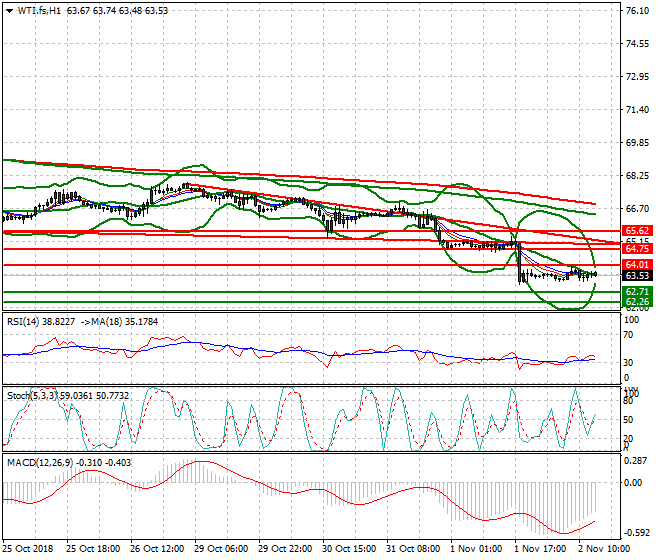Select the red 64.75 price level label

pos(637,249)
